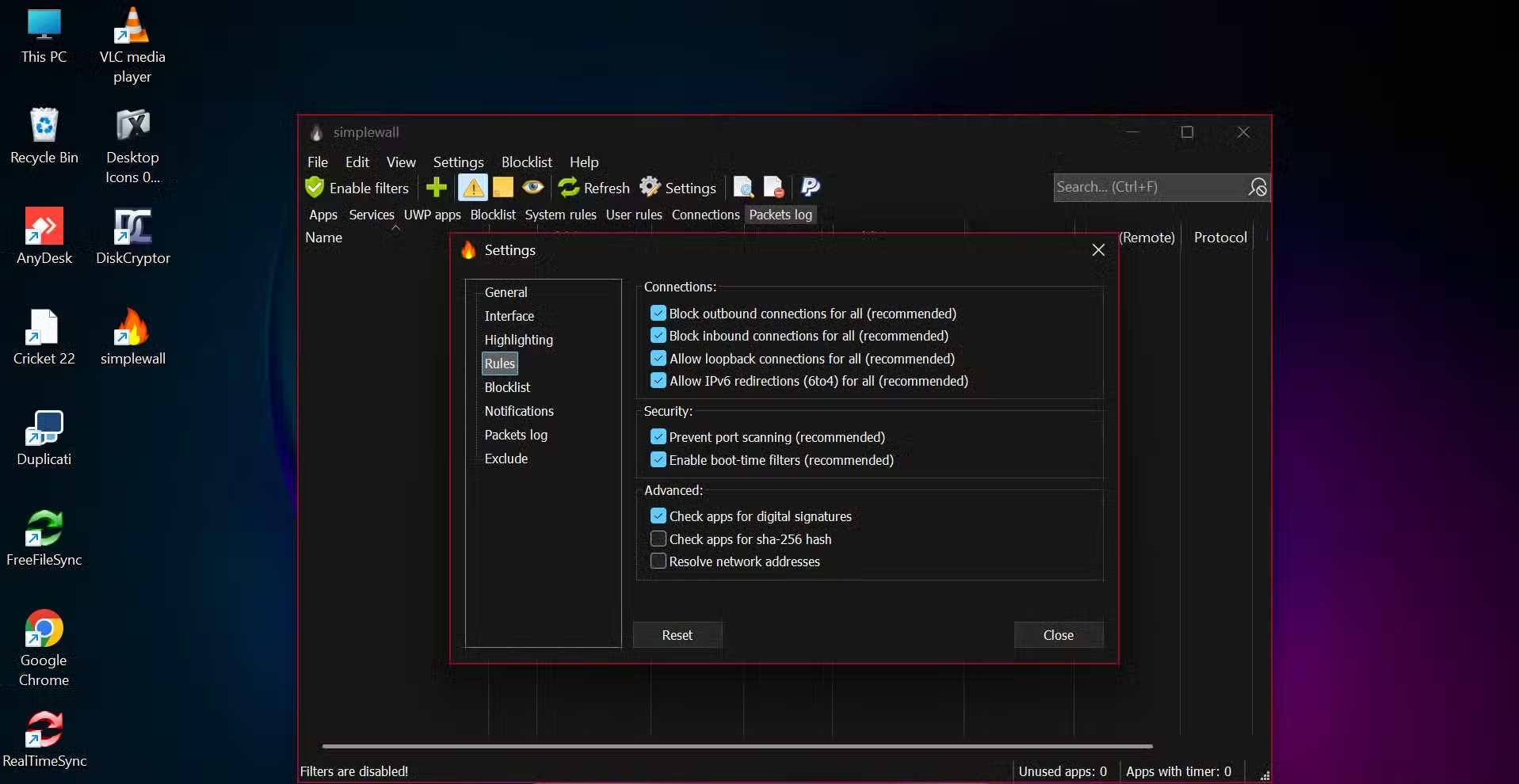
Task: Click the eye icon in the toolbar
Action: tap(533, 188)
